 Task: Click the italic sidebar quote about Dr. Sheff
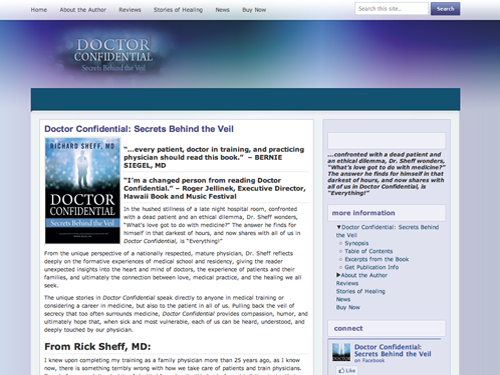pyautogui.click(x=386, y=174)
